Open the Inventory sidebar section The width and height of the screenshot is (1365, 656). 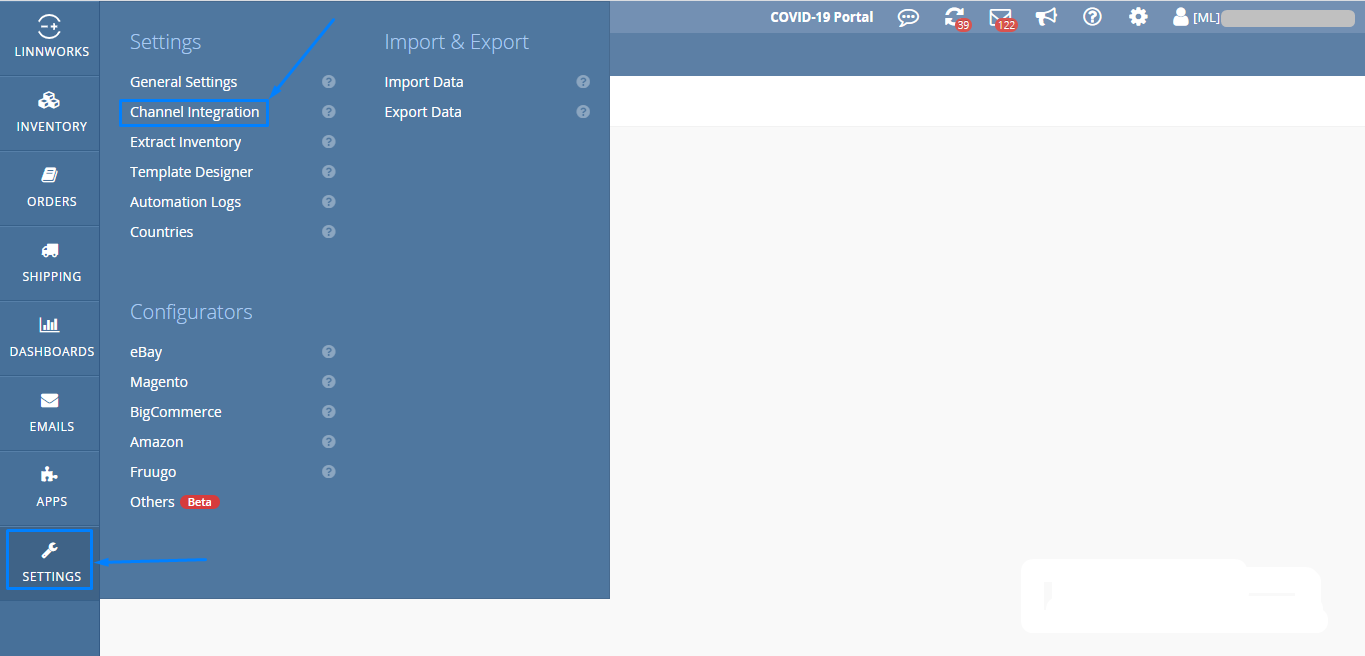[50, 113]
